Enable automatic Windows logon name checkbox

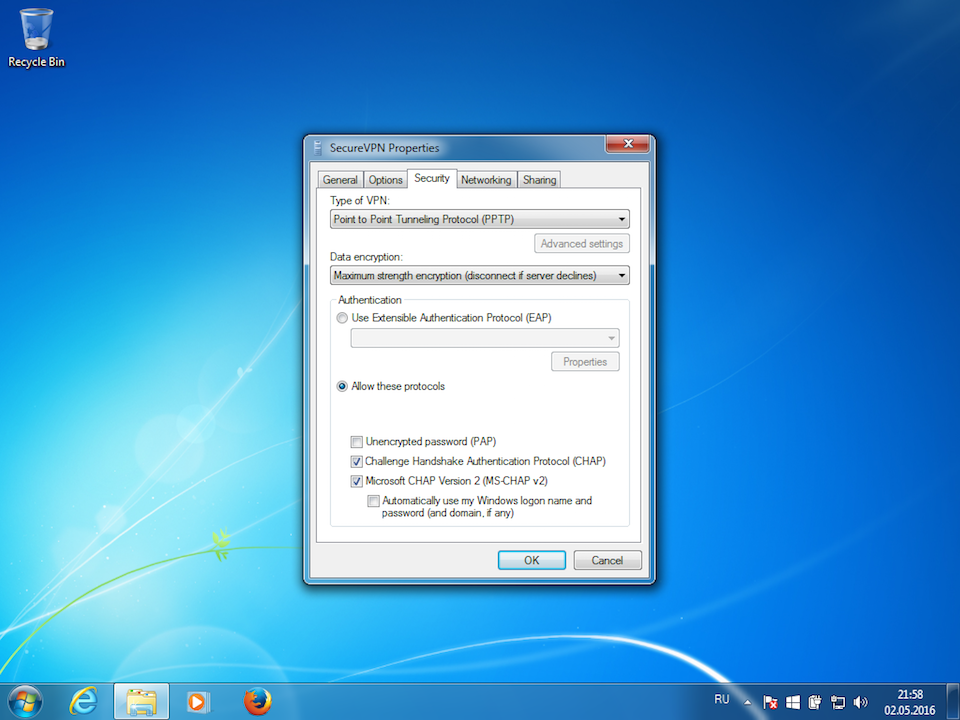pos(373,501)
